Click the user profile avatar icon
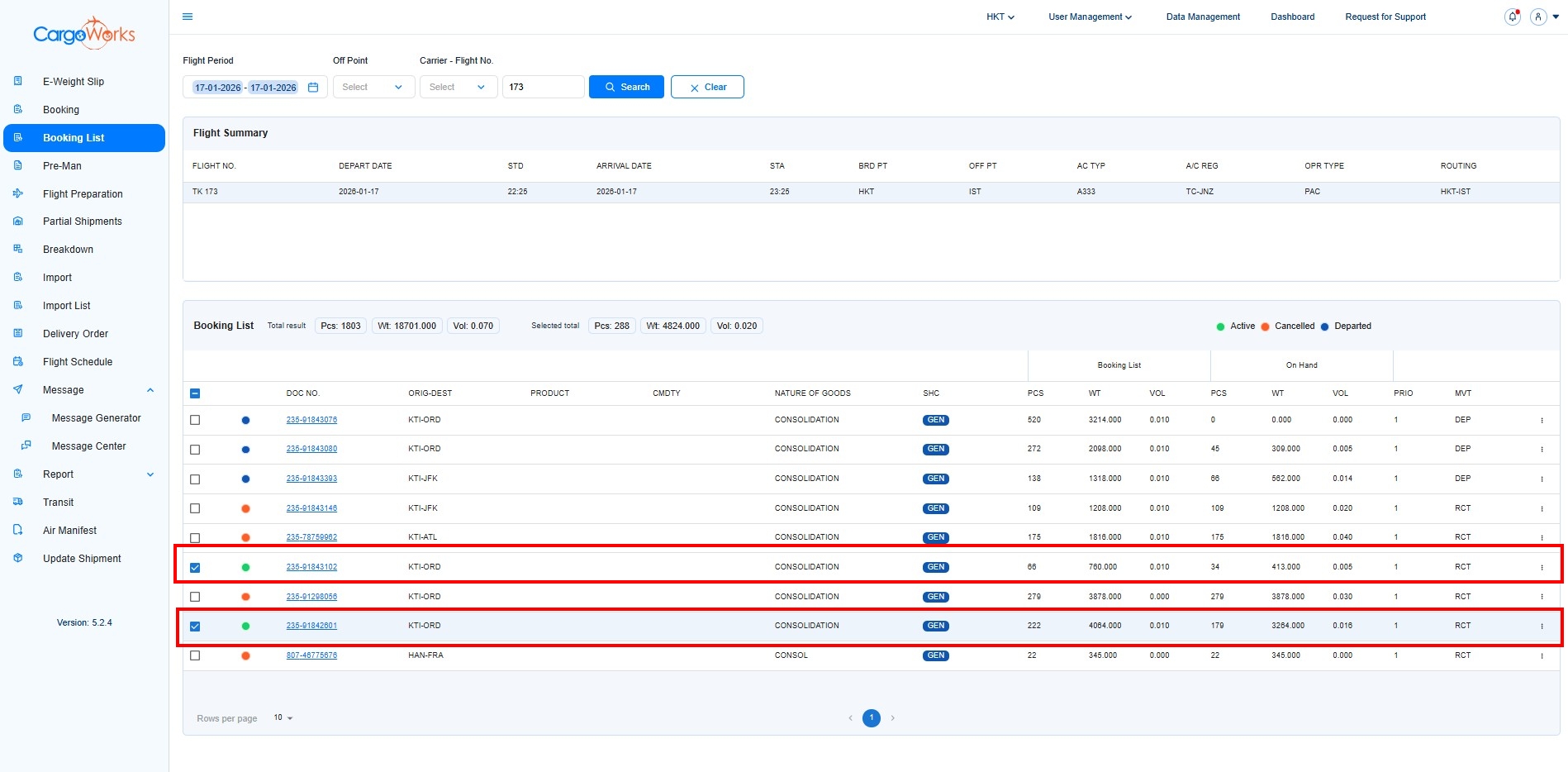Screen dimensions: 1568x772 point(1537,17)
